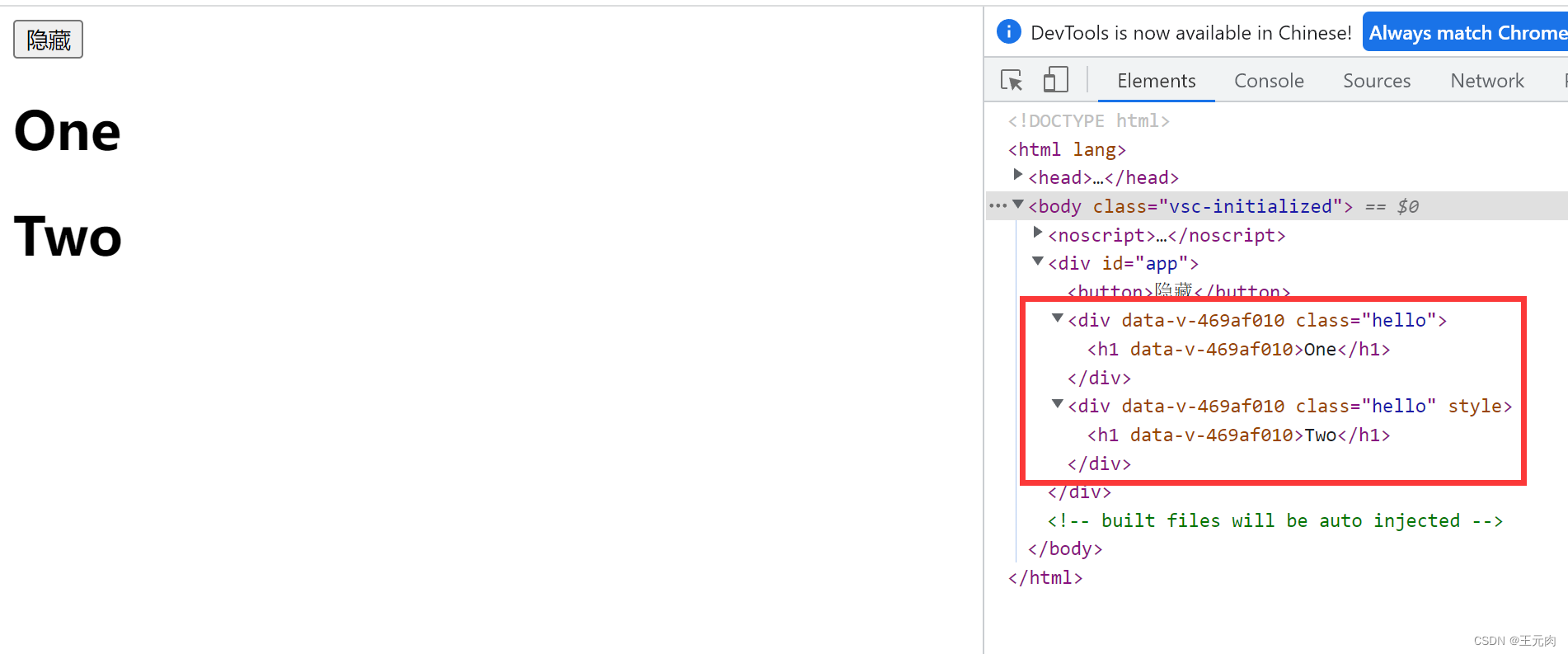The height and width of the screenshot is (654, 1568).
Task: Toggle the device toolbar icon
Action: point(1055,80)
